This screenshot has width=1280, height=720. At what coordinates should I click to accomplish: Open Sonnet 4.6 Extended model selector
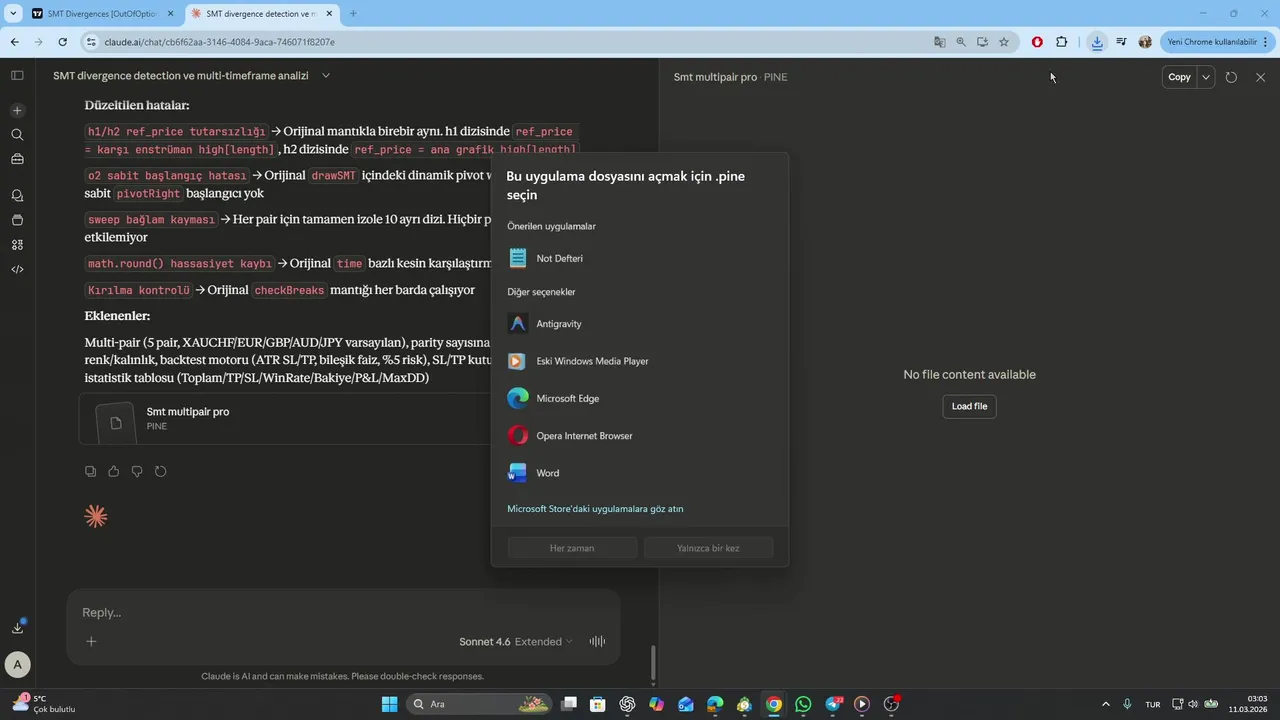click(516, 641)
